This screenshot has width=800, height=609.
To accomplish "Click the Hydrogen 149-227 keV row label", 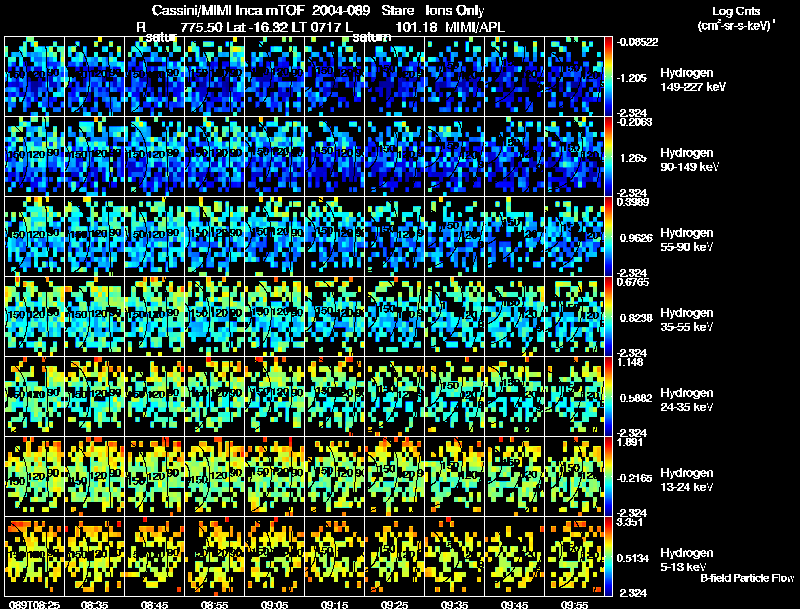I will (693, 80).
